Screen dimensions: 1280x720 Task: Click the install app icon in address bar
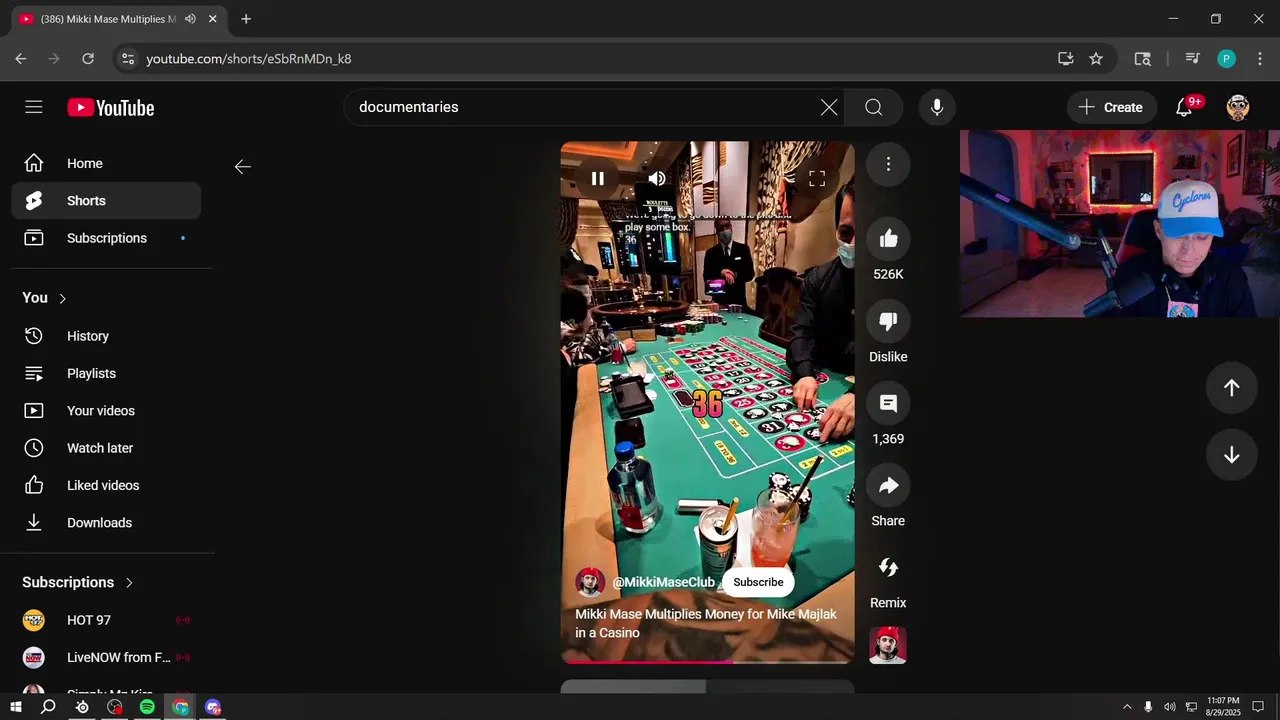point(1066,59)
